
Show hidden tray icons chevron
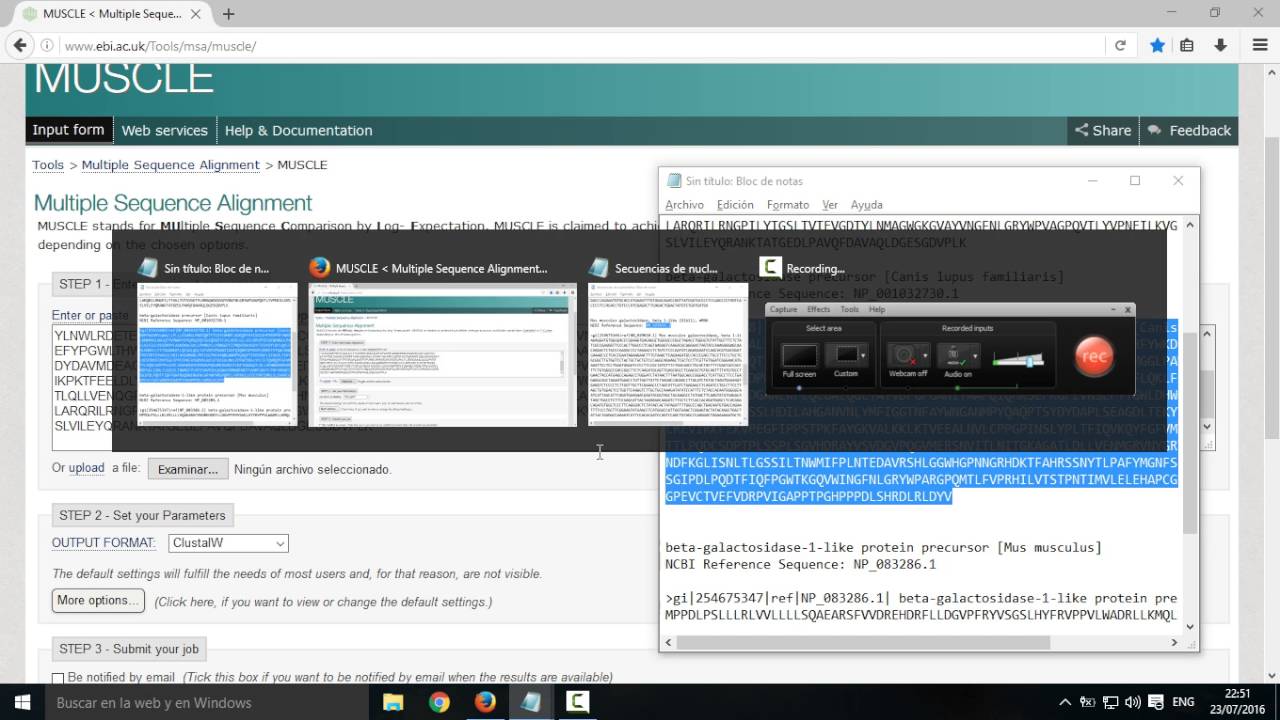(1065, 702)
